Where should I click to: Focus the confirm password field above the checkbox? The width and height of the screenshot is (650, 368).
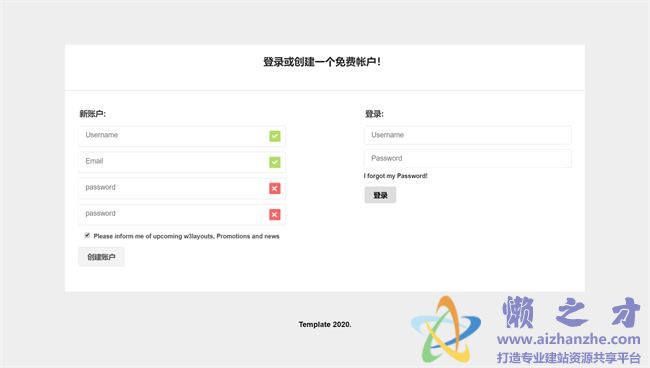tap(182, 214)
